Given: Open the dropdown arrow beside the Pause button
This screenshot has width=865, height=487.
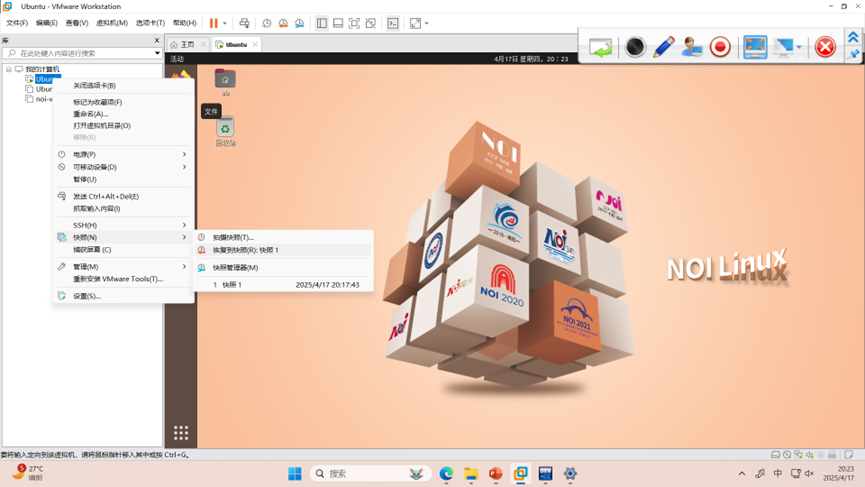Looking at the screenshot, I should (225, 23).
